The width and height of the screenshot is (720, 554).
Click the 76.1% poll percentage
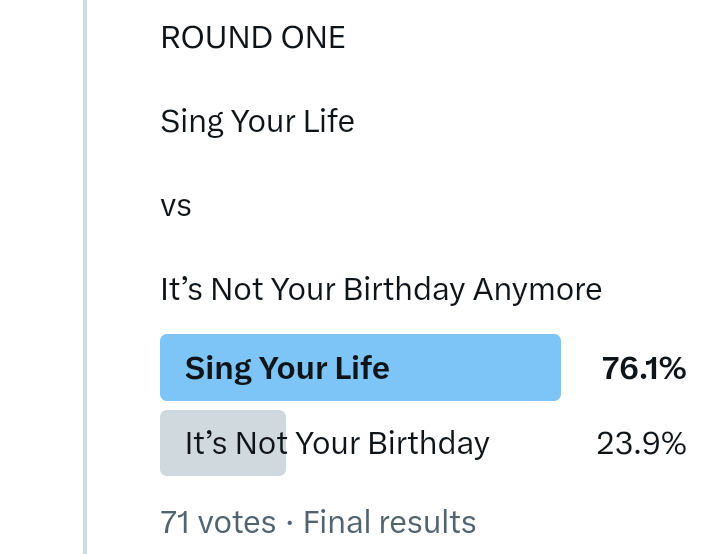(x=644, y=368)
